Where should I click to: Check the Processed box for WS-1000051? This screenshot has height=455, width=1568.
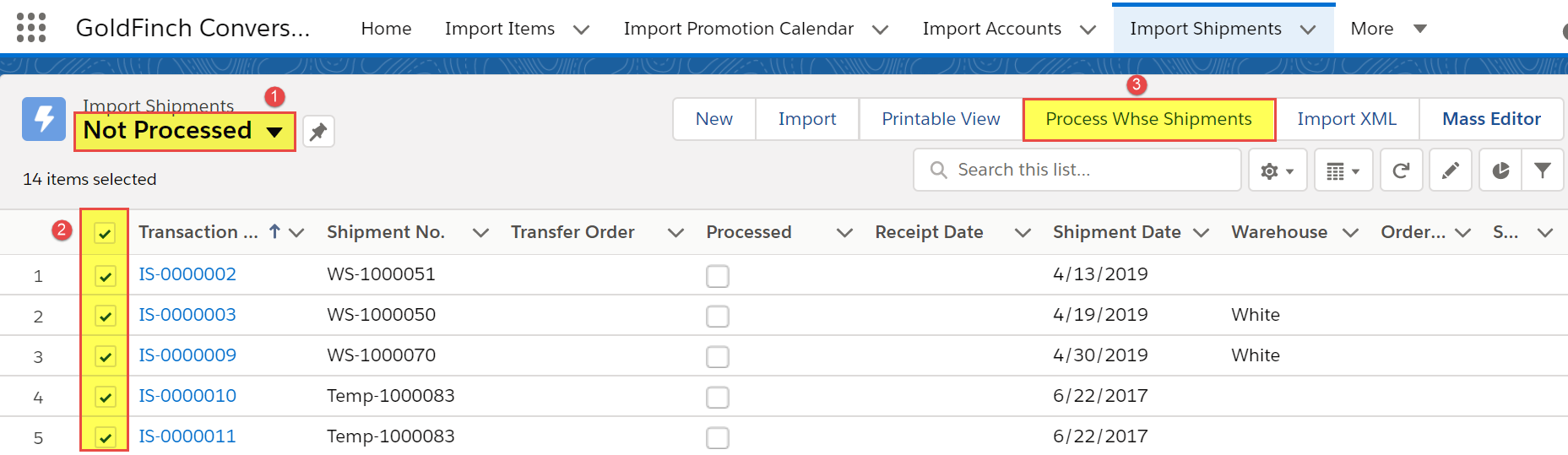click(x=718, y=276)
